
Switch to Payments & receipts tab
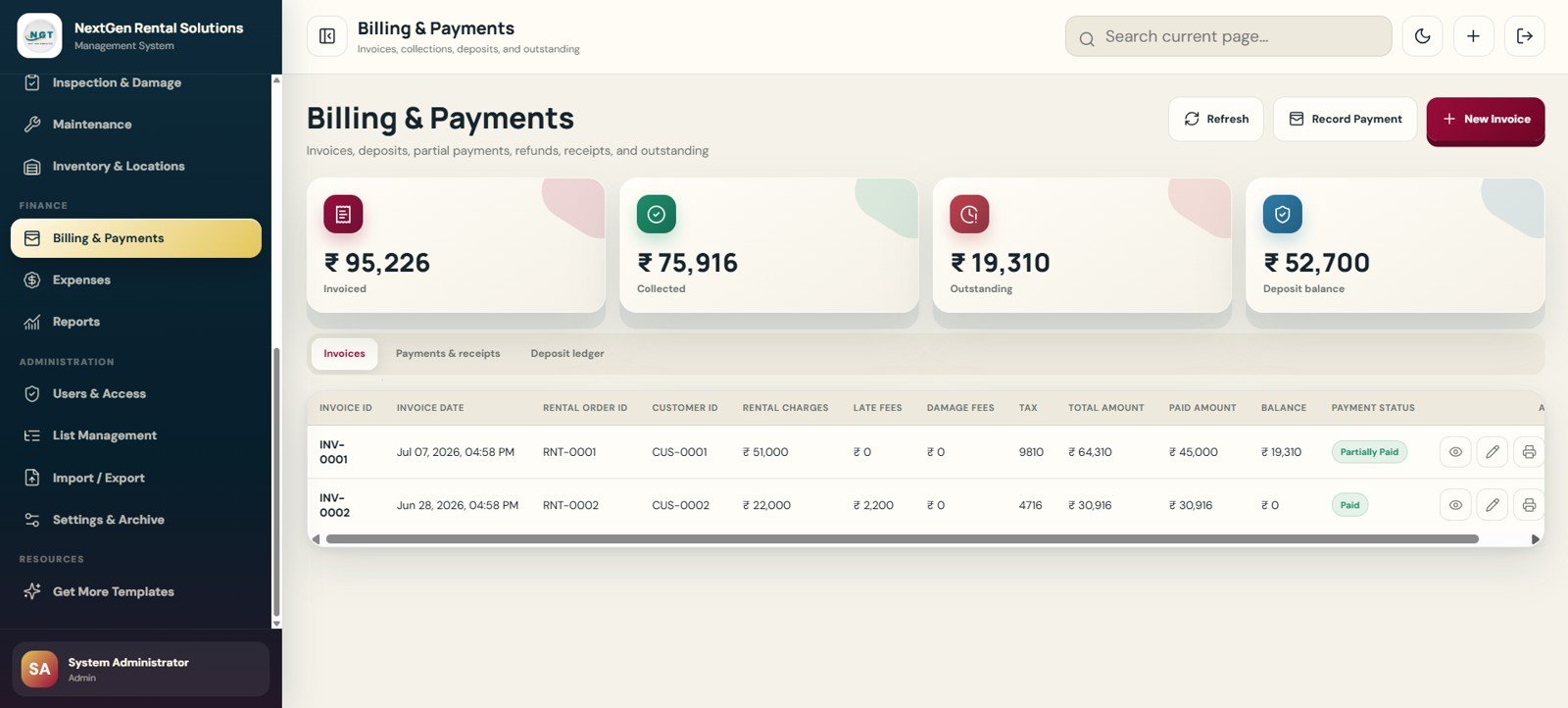pos(448,354)
